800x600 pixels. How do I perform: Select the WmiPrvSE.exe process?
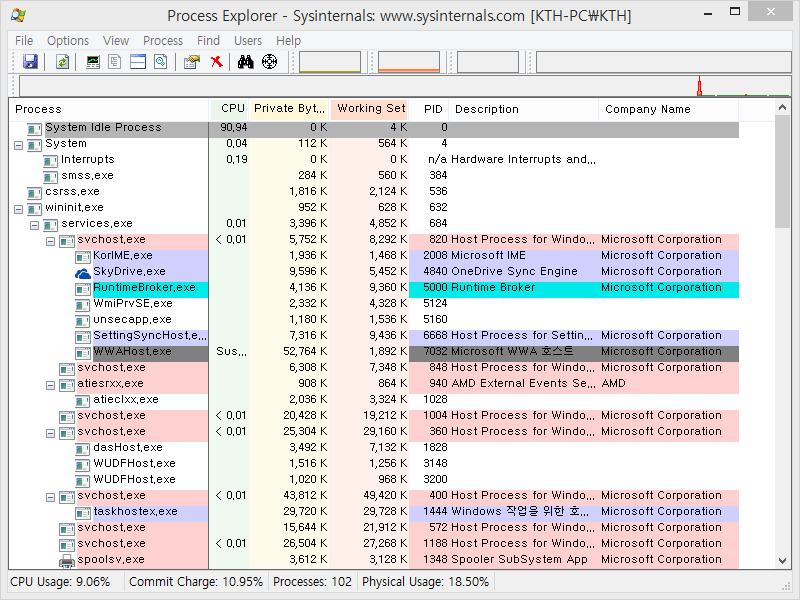pyautogui.click(x=133, y=304)
